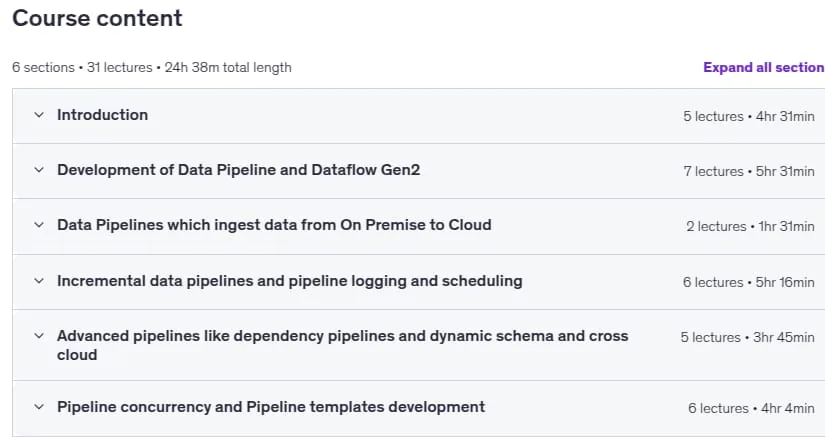Expand the Introduction section chevron
Image resolution: width=825 pixels, height=437 pixels.
click(x=39, y=115)
